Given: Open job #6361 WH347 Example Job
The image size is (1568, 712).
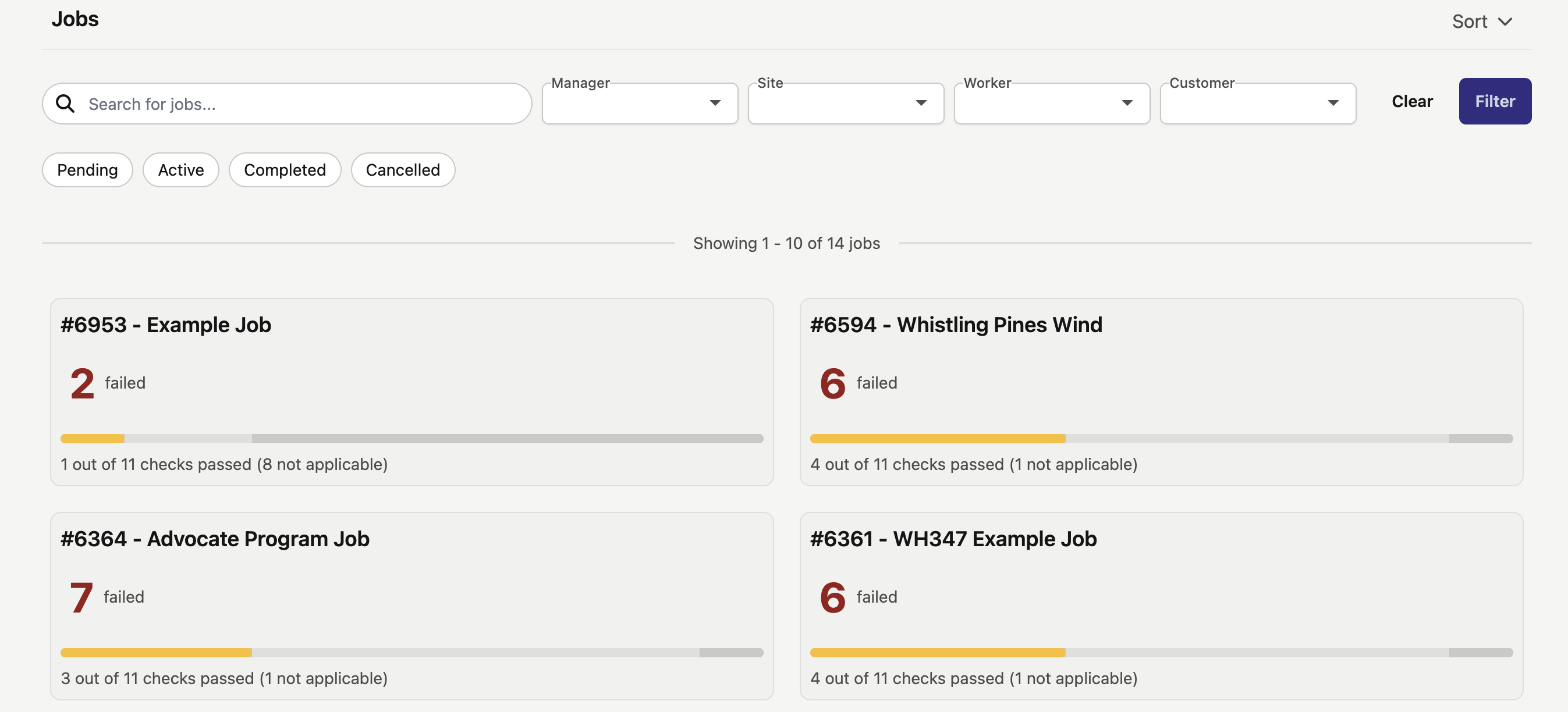Looking at the screenshot, I should 953,539.
